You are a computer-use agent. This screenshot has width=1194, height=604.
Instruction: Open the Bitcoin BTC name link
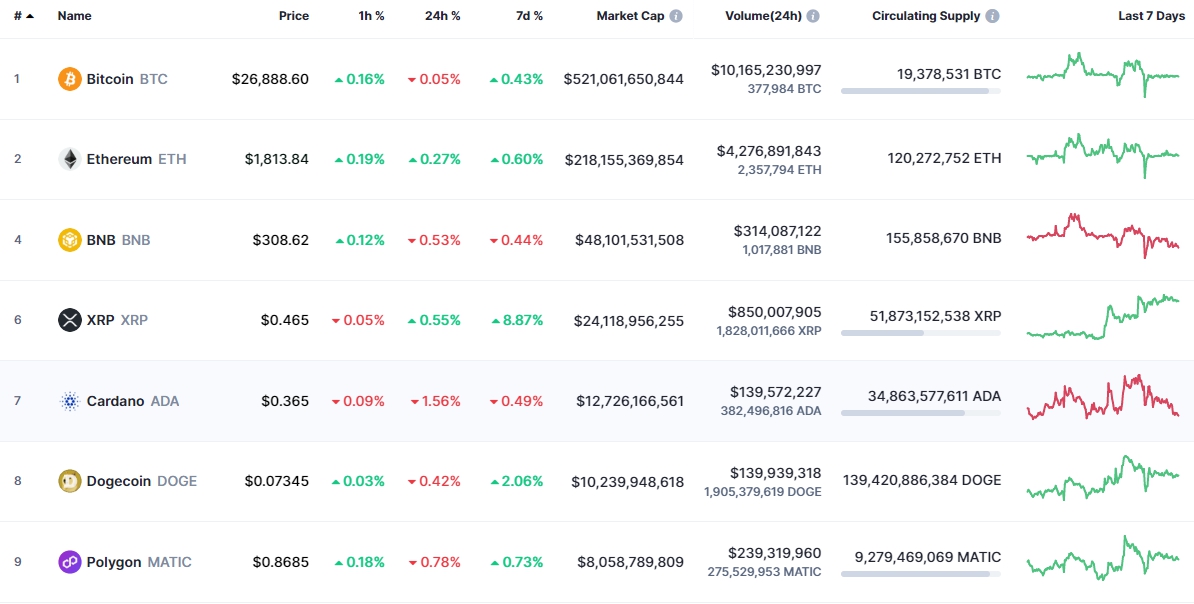point(126,79)
